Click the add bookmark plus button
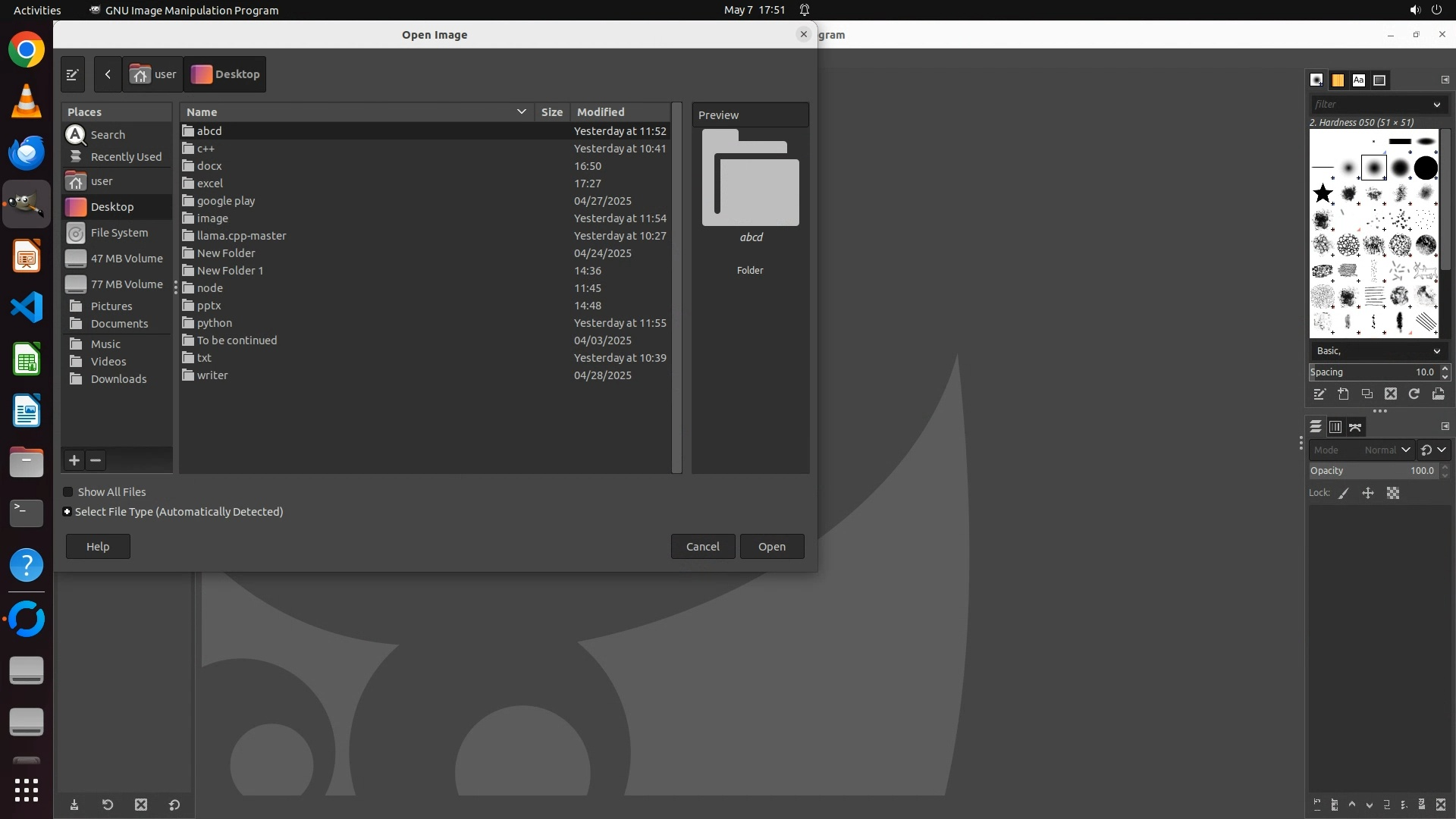 coord(74,460)
